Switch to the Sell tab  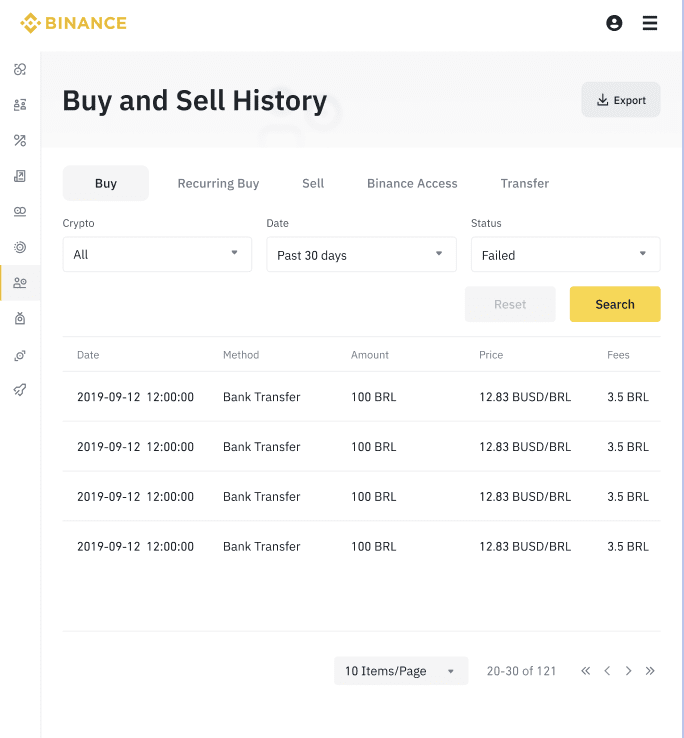313,183
